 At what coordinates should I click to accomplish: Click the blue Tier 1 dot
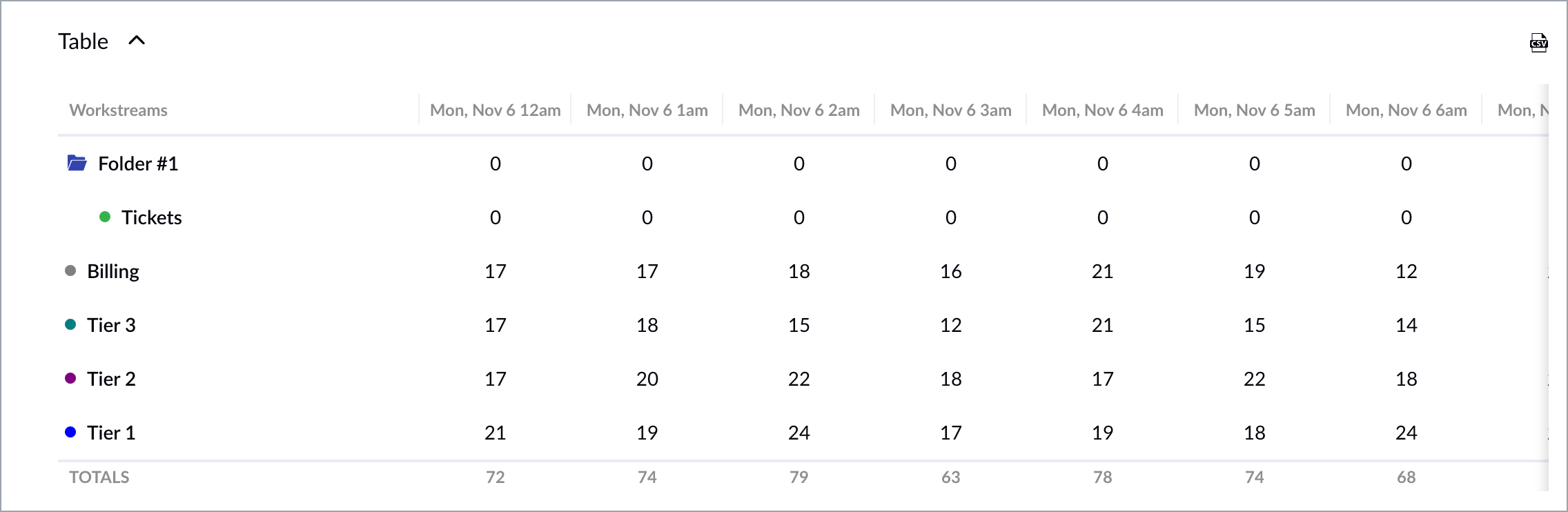(x=70, y=432)
